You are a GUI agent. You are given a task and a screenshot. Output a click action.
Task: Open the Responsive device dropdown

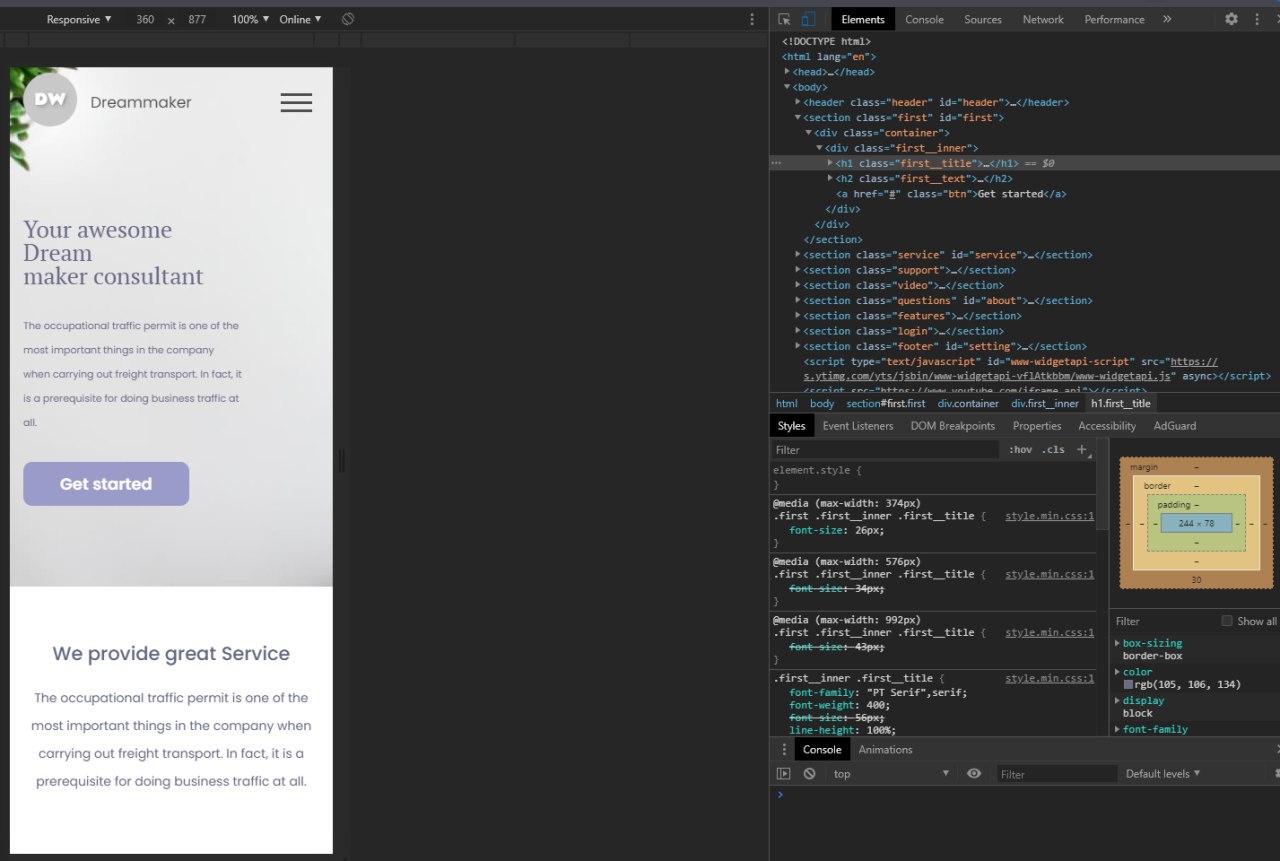(x=79, y=19)
